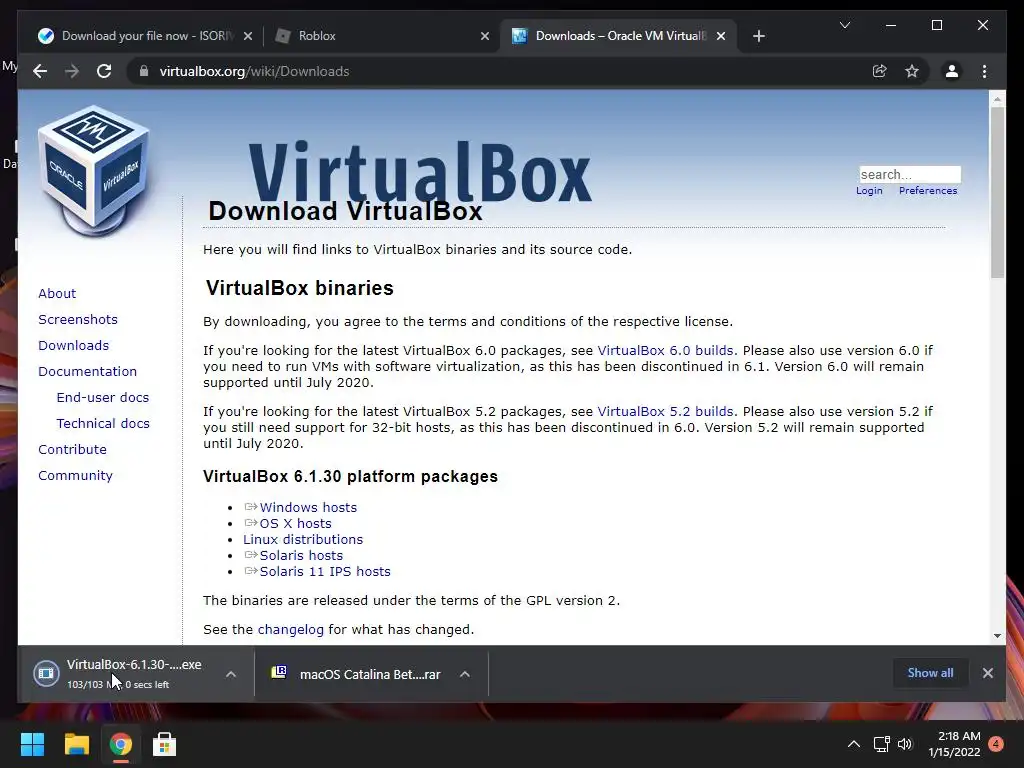Open the Linux distributions link
Image resolution: width=1024 pixels, height=768 pixels.
click(303, 539)
